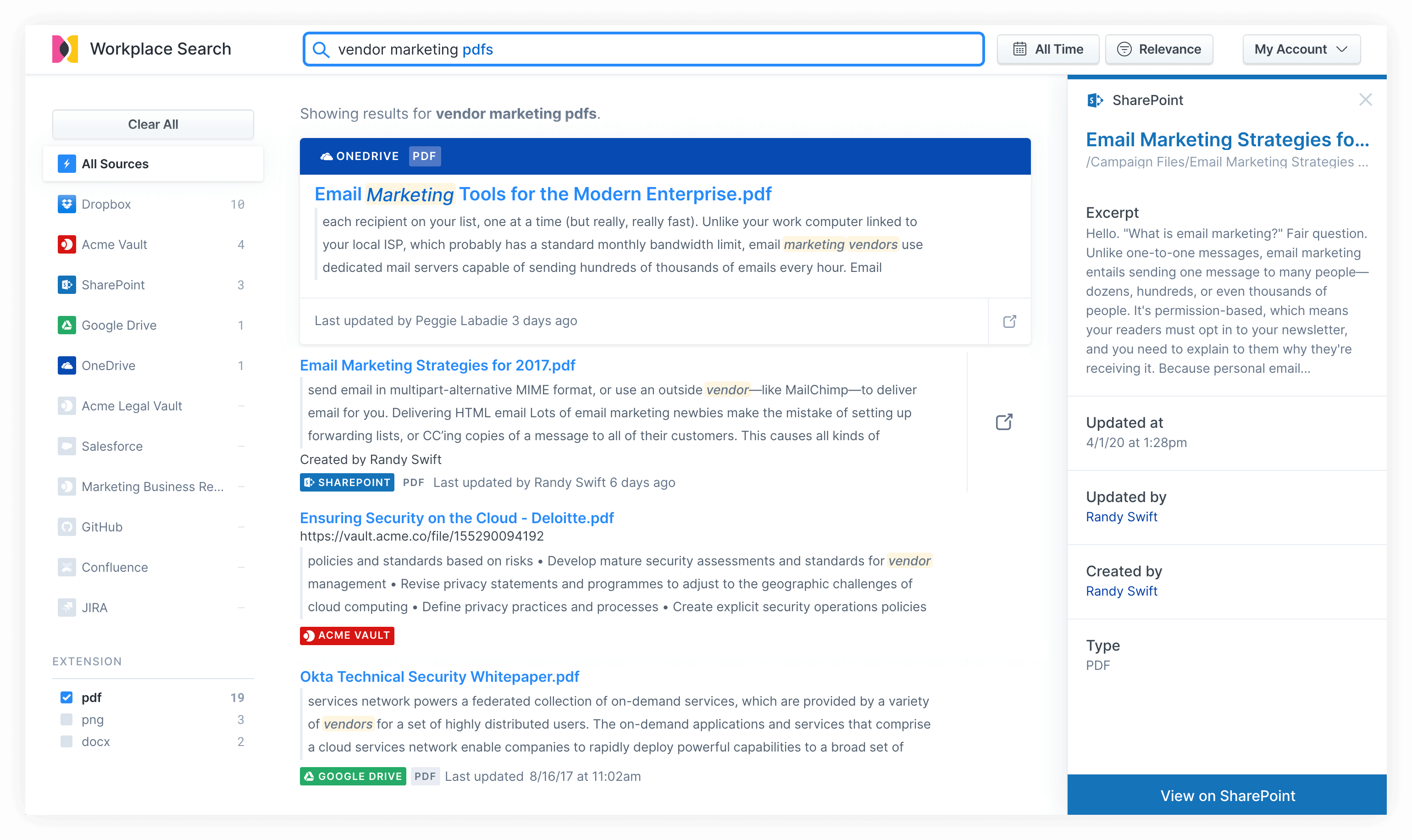Click the OneDrive icon on top result
Image resolution: width=1412 pixels, height=840 pixels.
coord(325,156)
